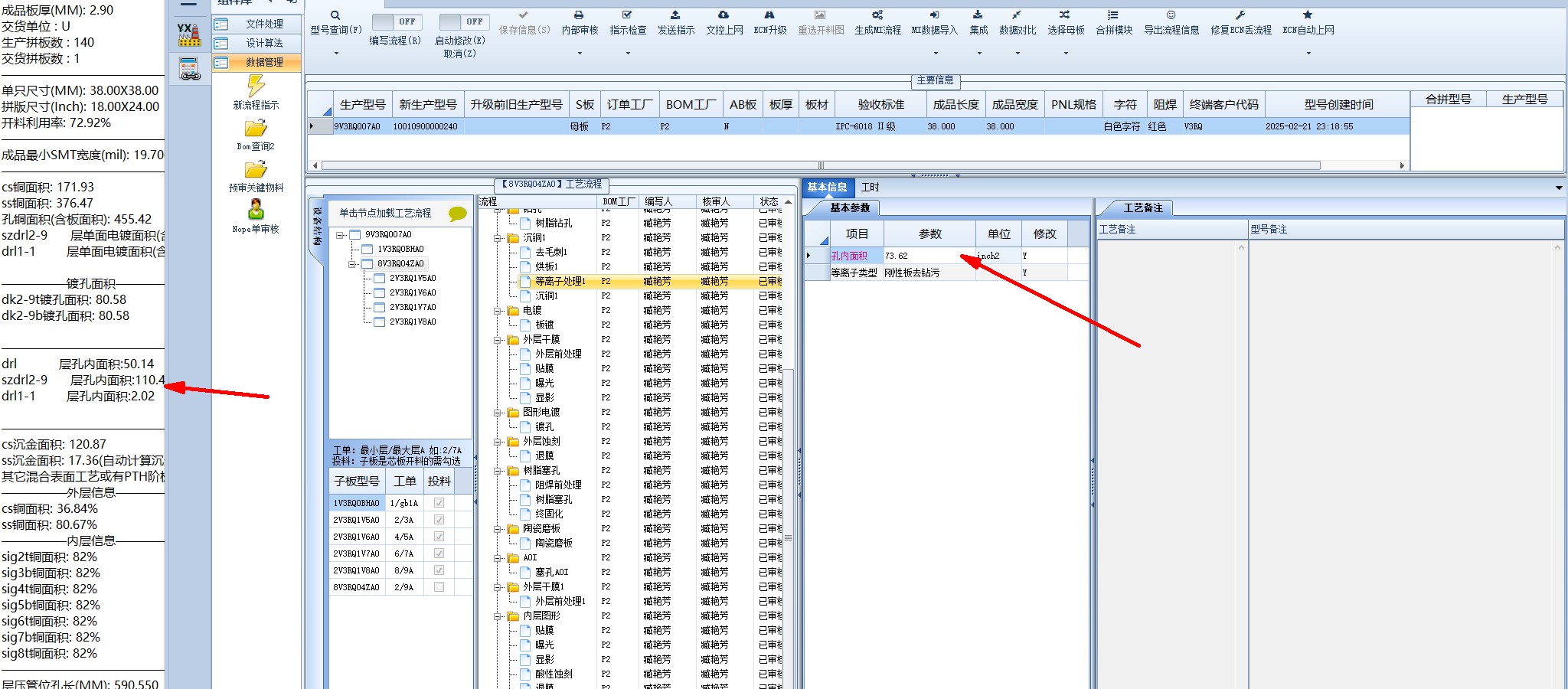
Task: Click the calculator sidebar icon
Action: pos(189,69)
